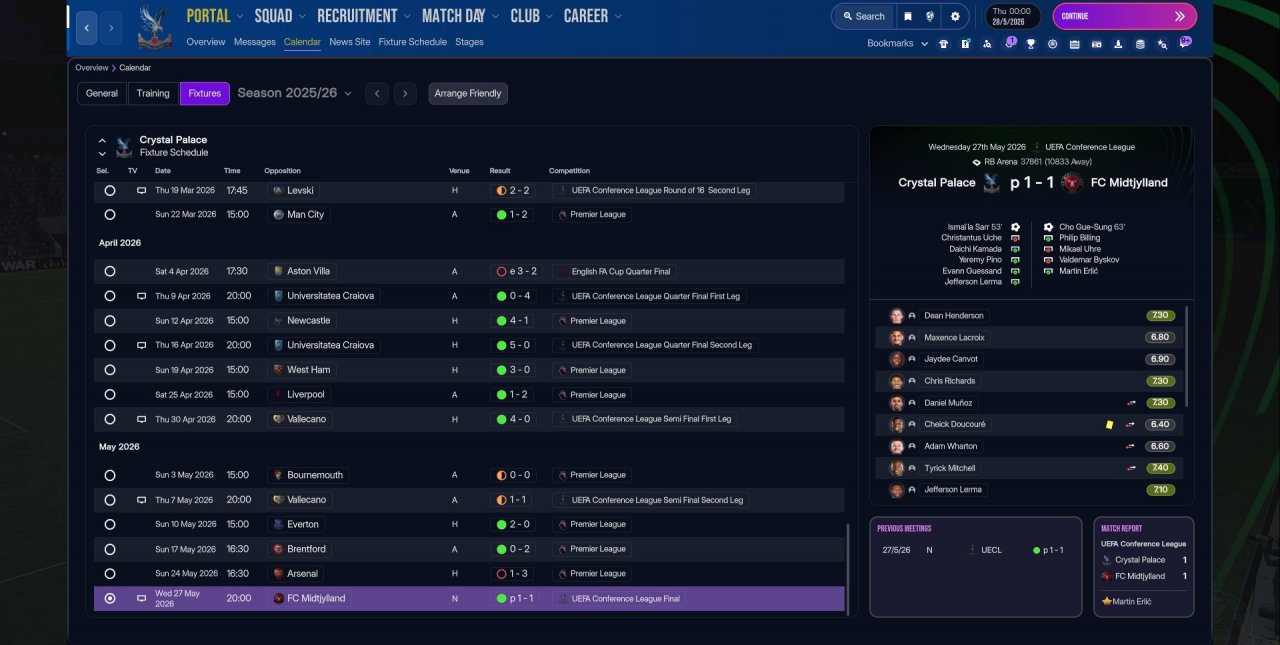
Task: Click the fixtures list scrollbar thumb
Action: point(848,567)
